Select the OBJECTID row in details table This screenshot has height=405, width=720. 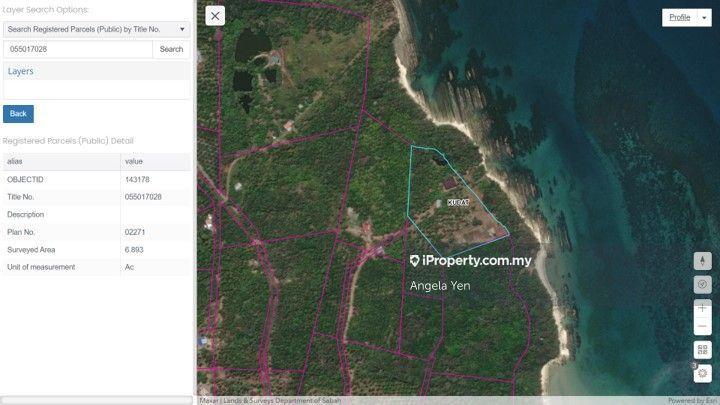pyautogui.click(x=96, y=179)
